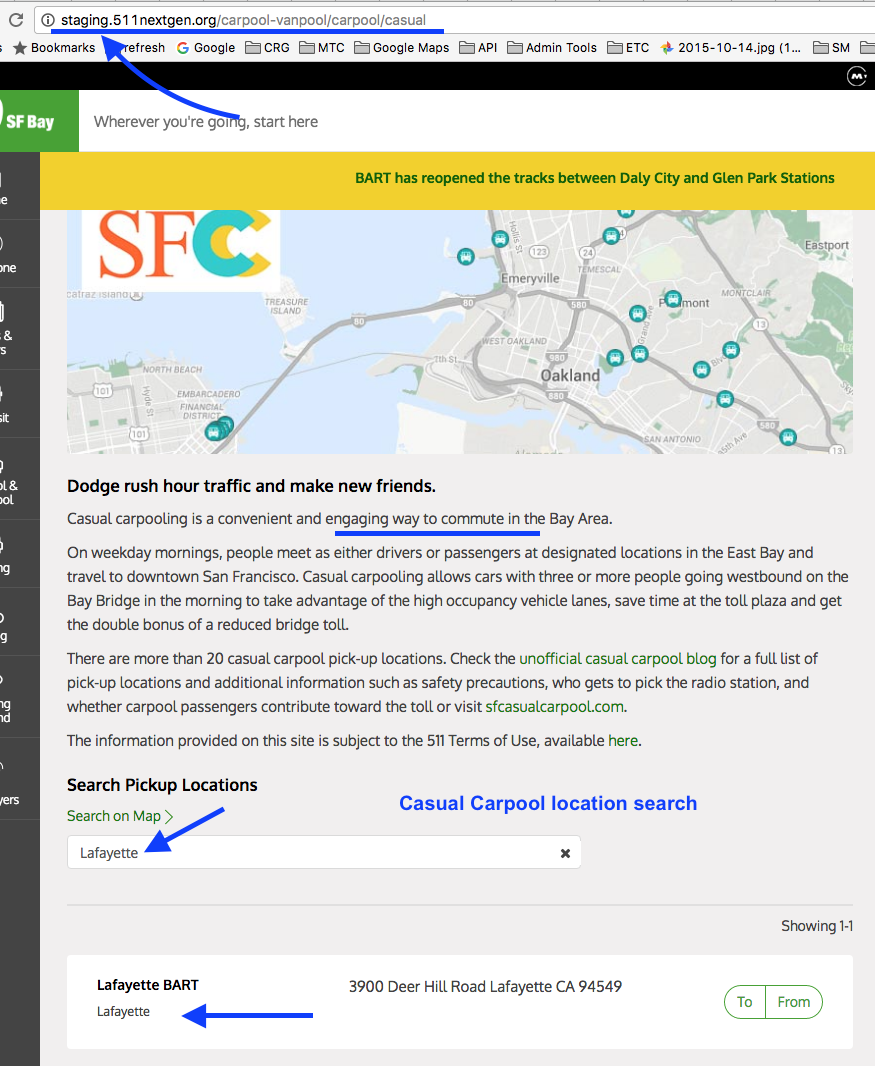
Task: Select the carpool marker near route 24 shield
Action: [x=611, y=236]
